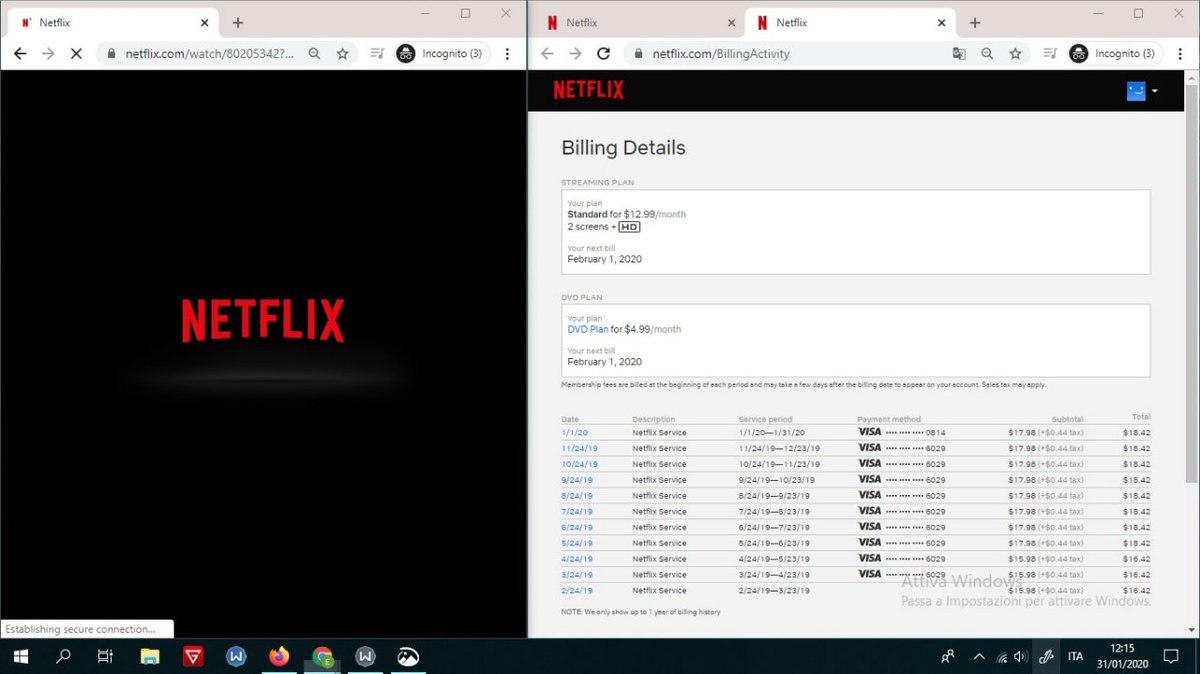This screenshot has height=674, width=1200.
Task: Click the Billing Details heading
Action: pos(623,148)
